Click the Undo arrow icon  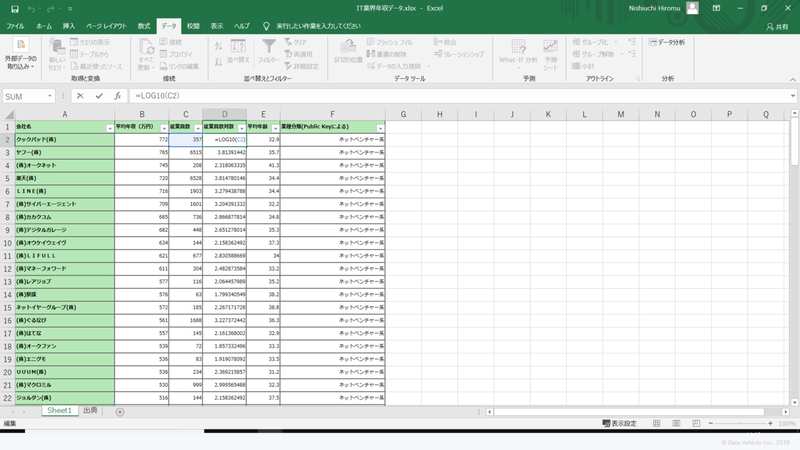click(x=32, y=9)
